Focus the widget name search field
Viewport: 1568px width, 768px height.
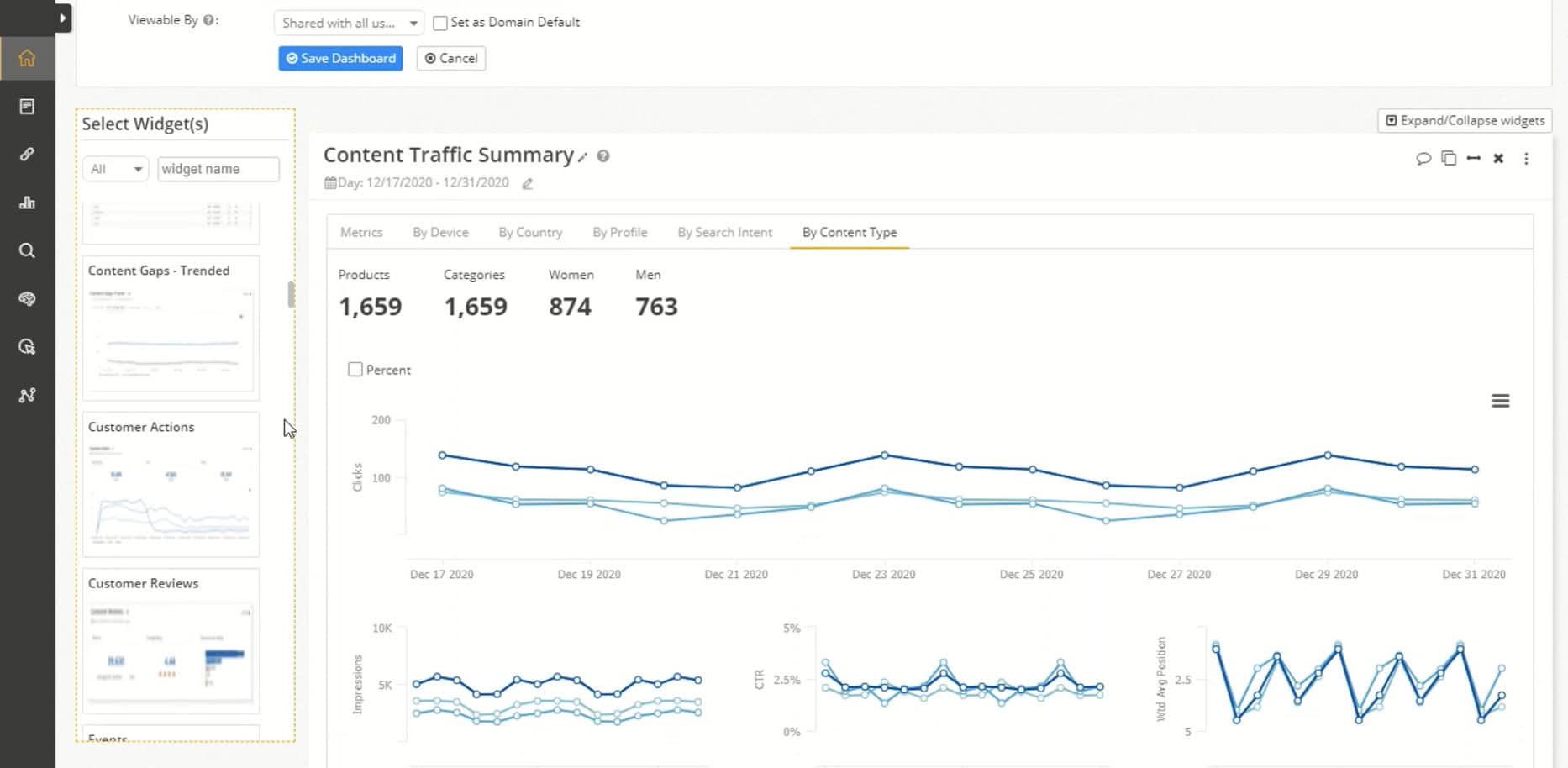[218, 169]
